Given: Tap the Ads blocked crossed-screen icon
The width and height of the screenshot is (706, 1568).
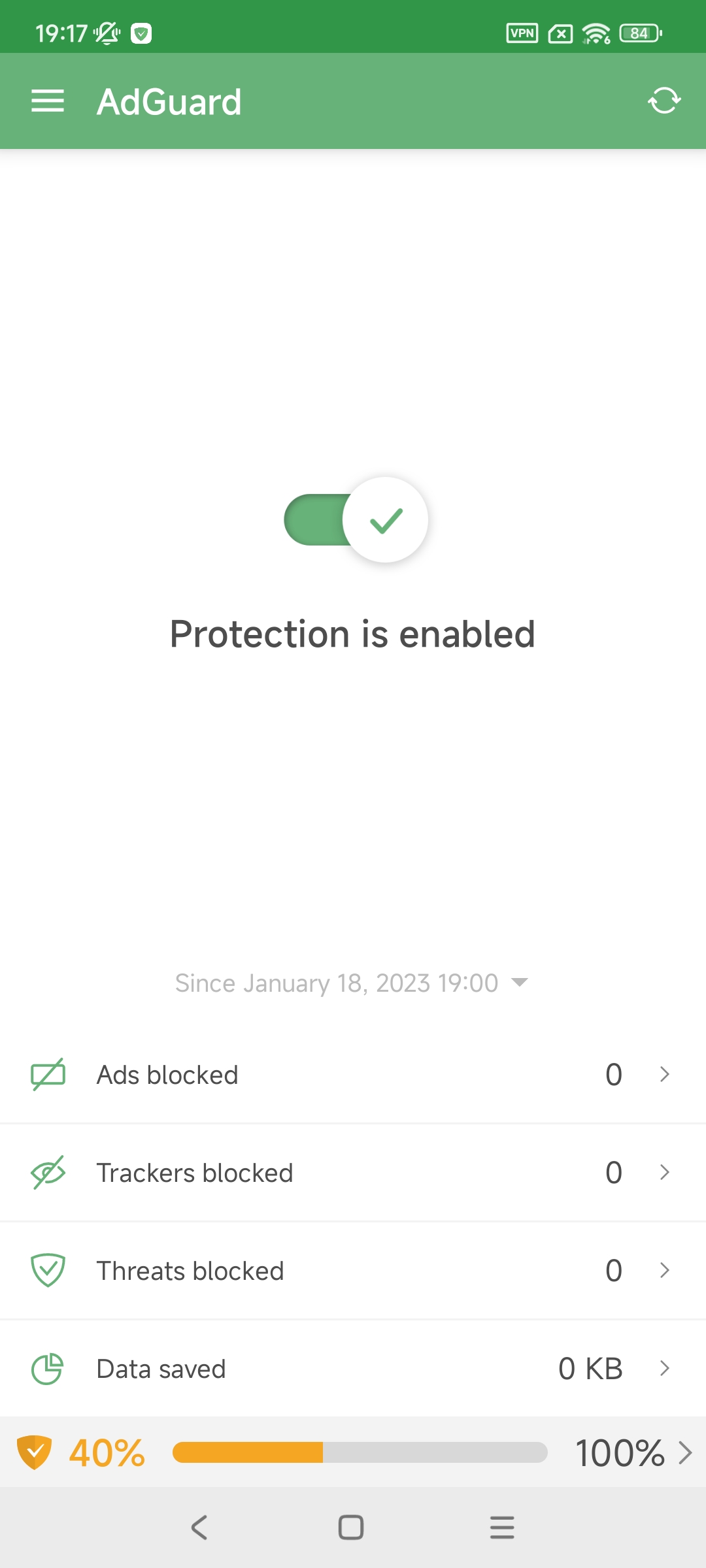Looking at the screenshot, I should (x=48, y=1075).
